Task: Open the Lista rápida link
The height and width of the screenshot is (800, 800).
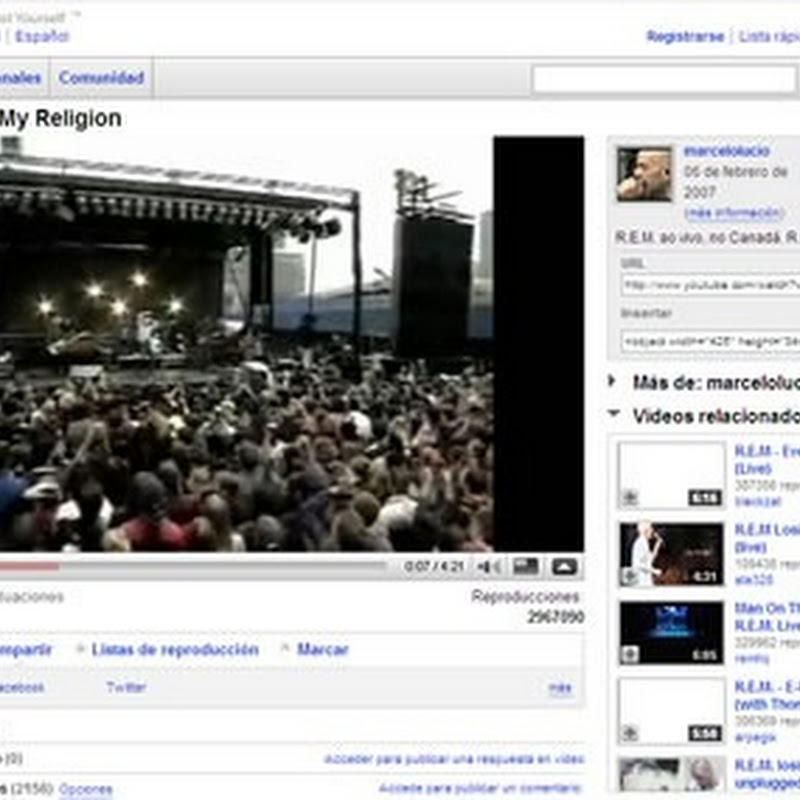Action: pyautogui.click(x=769, y=36)
